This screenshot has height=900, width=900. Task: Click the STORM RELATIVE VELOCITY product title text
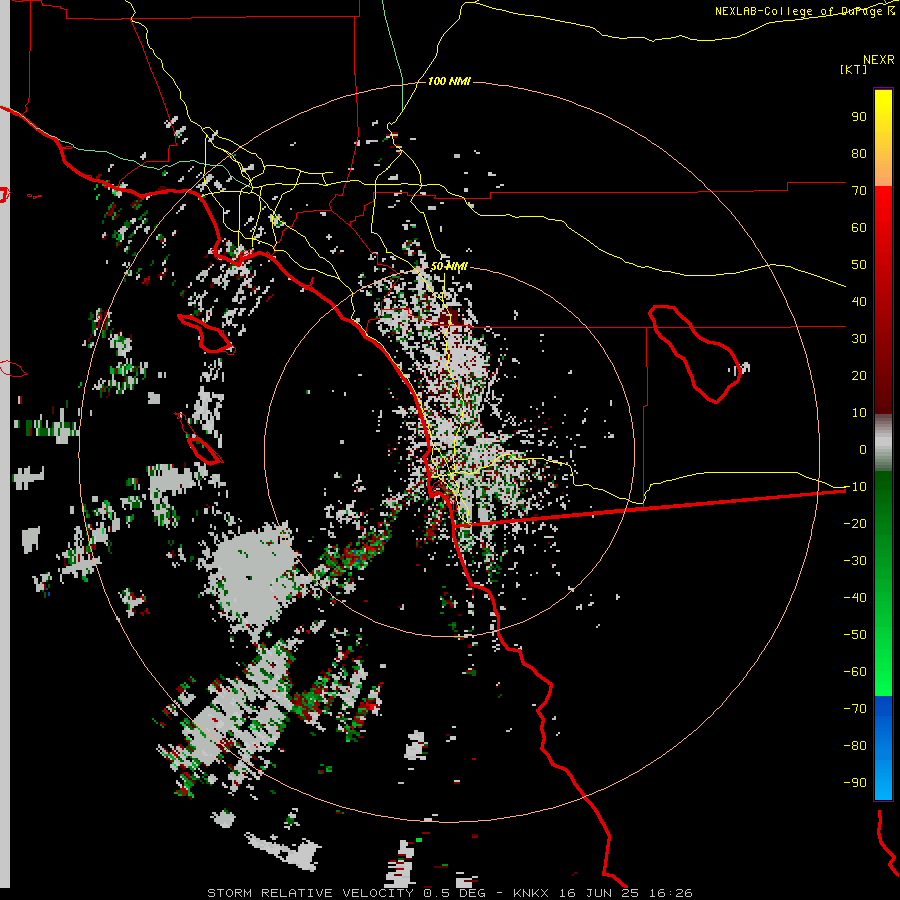310,893
